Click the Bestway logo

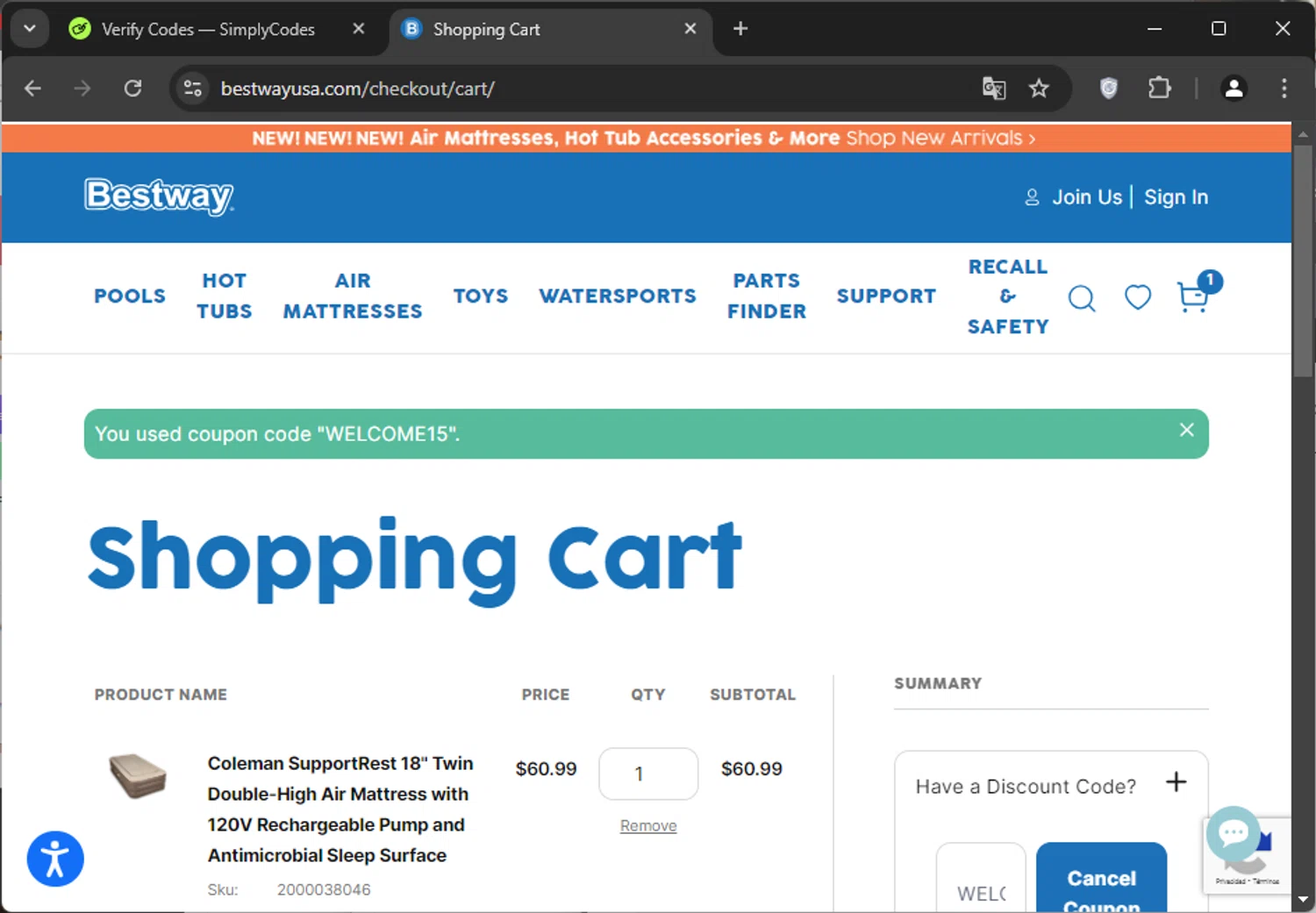pos(159,196)
